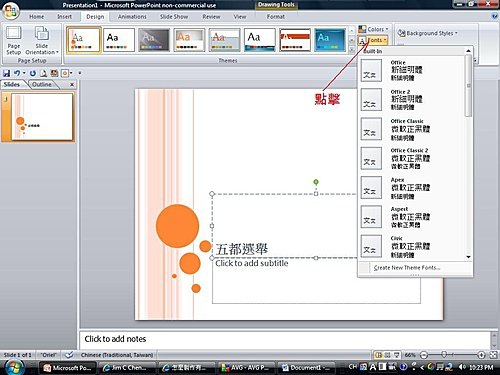Click the zoom slider handle
This screenshot has width=500, height=375.
tap(444, 354)
